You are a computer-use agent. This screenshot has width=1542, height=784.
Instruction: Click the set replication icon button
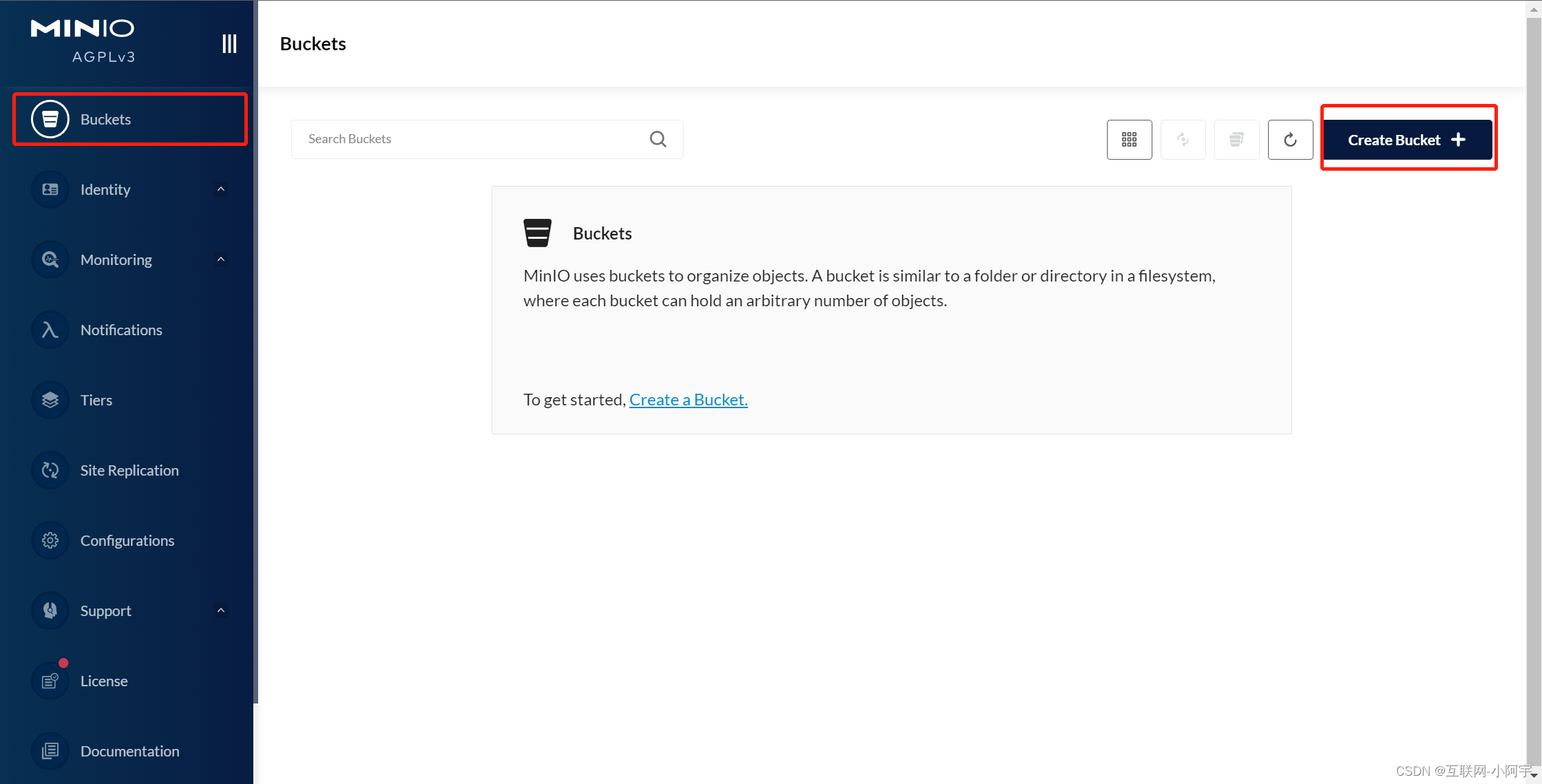(x=1183, y=140)
